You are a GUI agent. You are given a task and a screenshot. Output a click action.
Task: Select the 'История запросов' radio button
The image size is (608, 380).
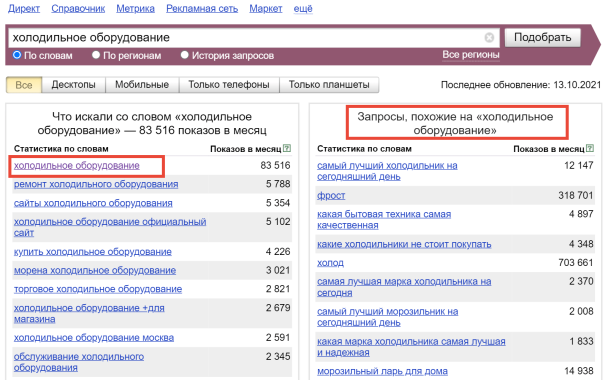click(x=185, y=55)
